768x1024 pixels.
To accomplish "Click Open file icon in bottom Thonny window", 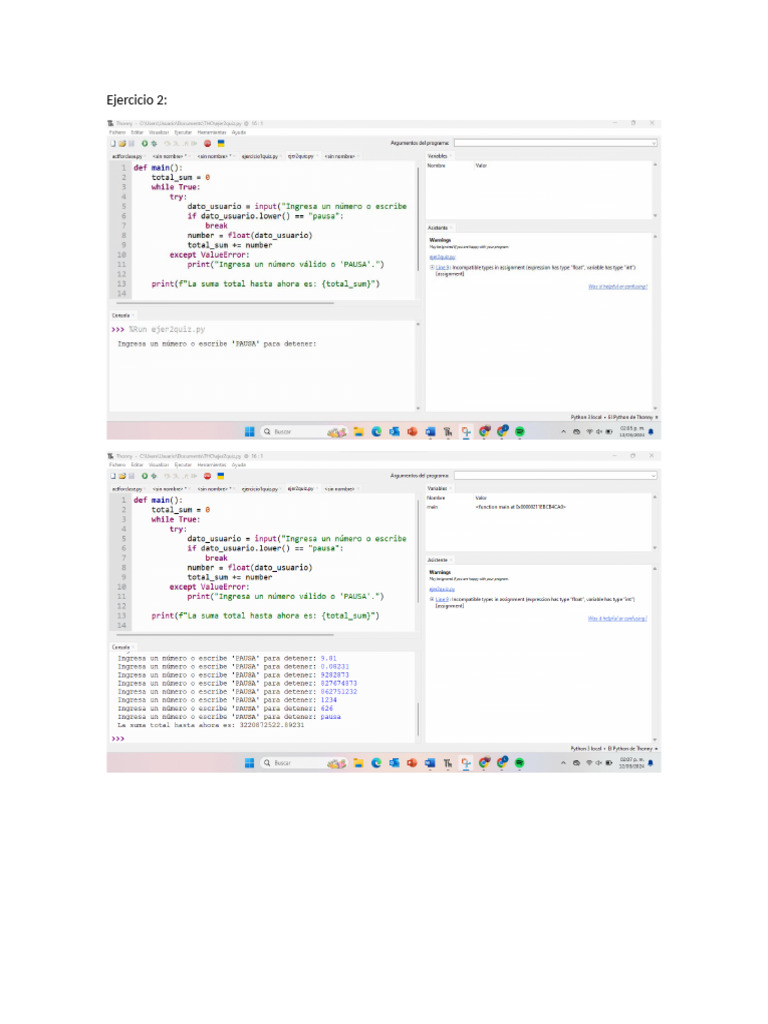I will click(x=122, y=475).
